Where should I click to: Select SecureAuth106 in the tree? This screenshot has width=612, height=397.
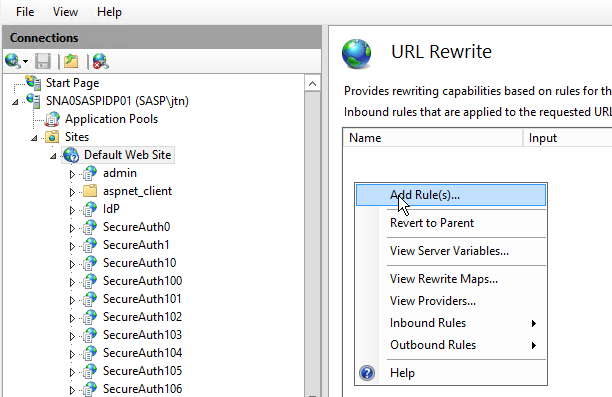pyautogui.click(x=142, y=388)
